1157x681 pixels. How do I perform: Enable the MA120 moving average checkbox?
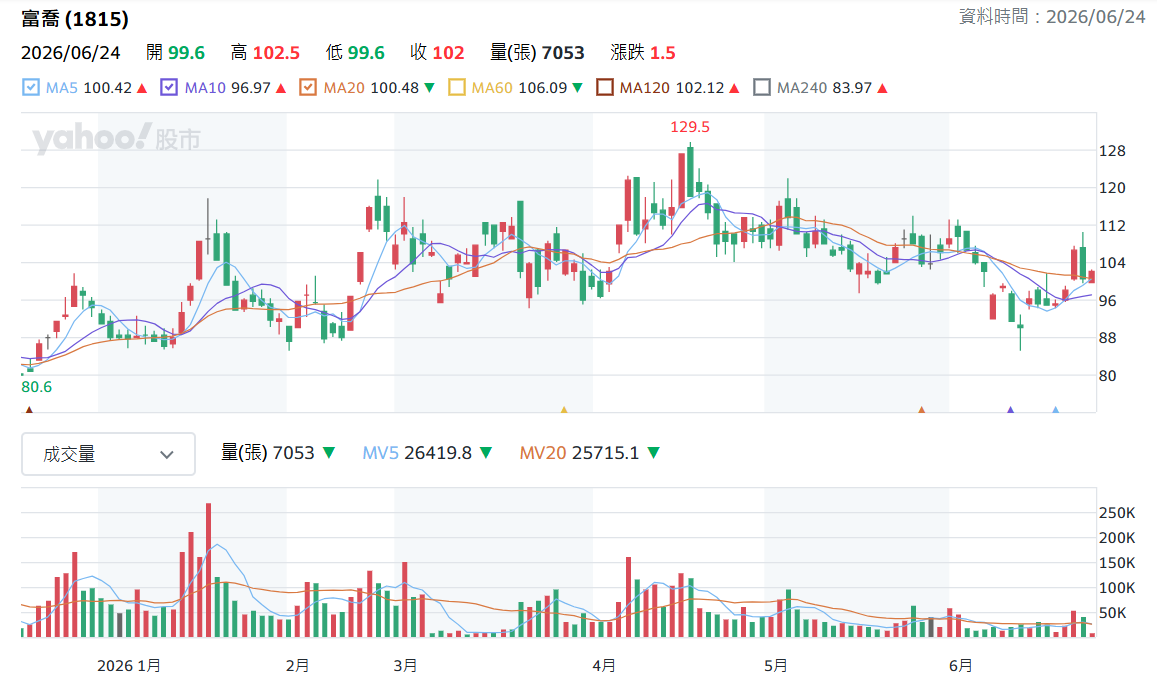[604, 88]
